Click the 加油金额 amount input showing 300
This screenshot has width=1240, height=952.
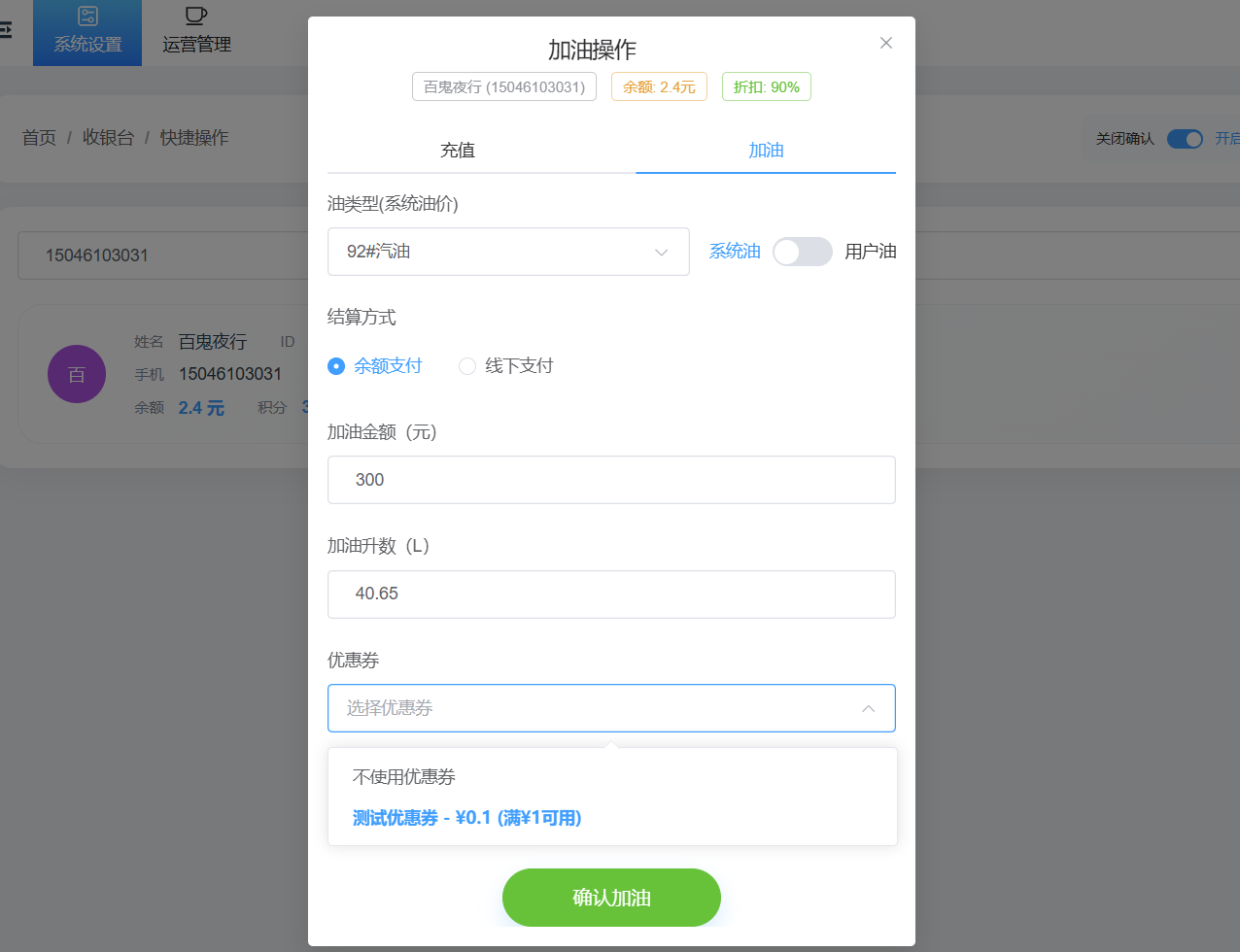point(611,480)
